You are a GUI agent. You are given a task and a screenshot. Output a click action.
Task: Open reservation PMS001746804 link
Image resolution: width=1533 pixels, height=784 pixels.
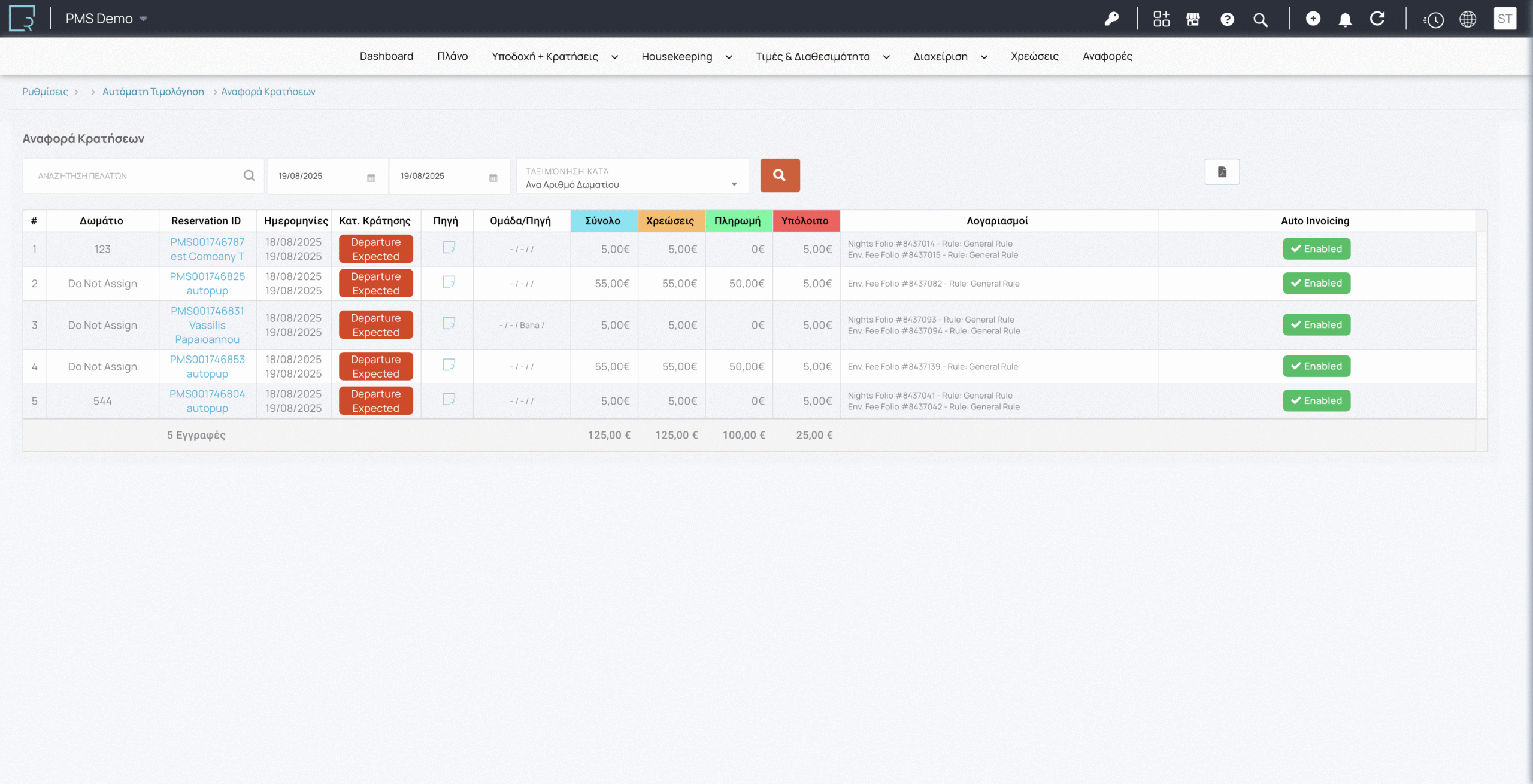(x=207, y=394)
